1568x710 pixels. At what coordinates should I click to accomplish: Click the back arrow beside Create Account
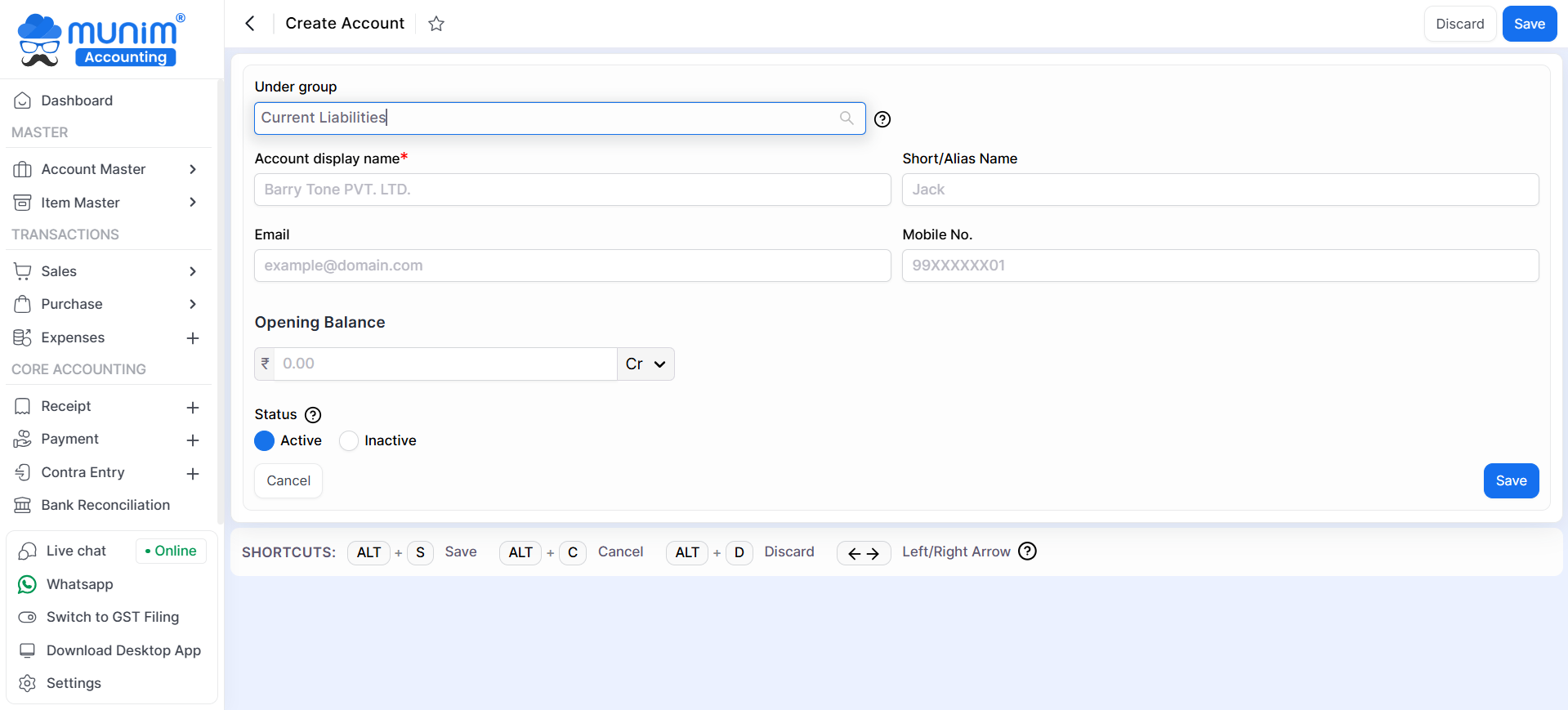tap(250, 24)
